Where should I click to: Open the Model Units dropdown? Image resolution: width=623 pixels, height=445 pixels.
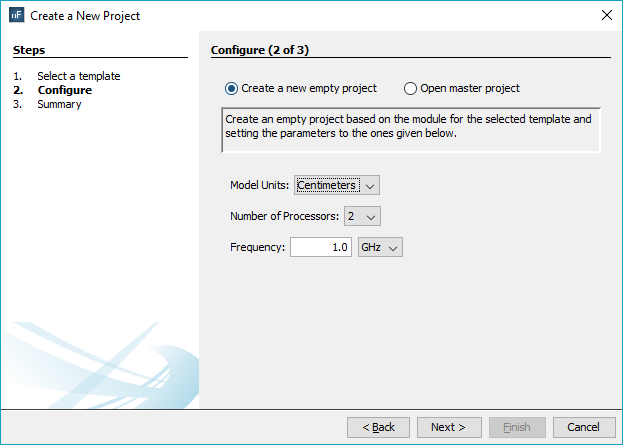(337, 185)
